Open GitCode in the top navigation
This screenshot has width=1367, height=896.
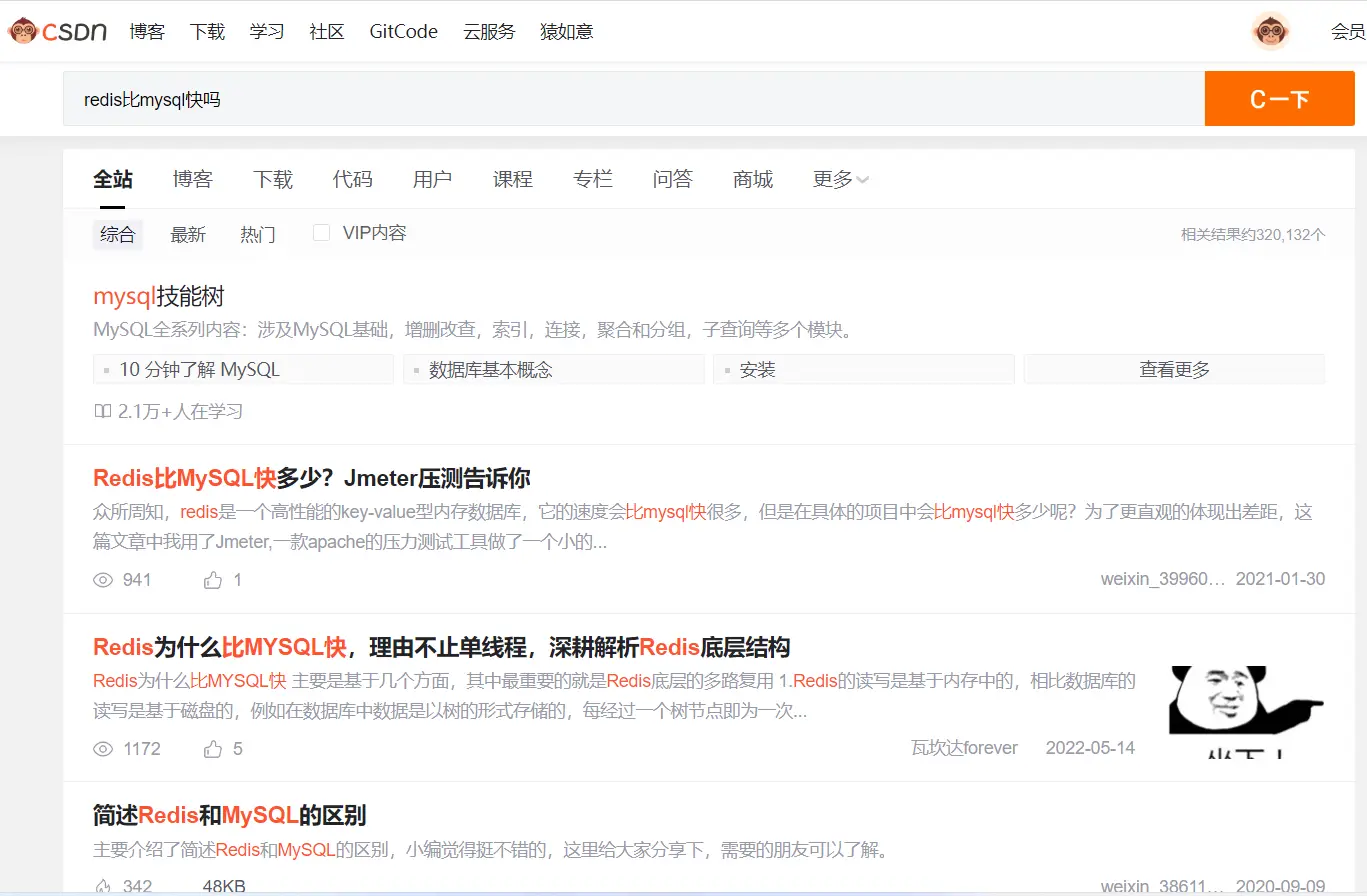404,31
